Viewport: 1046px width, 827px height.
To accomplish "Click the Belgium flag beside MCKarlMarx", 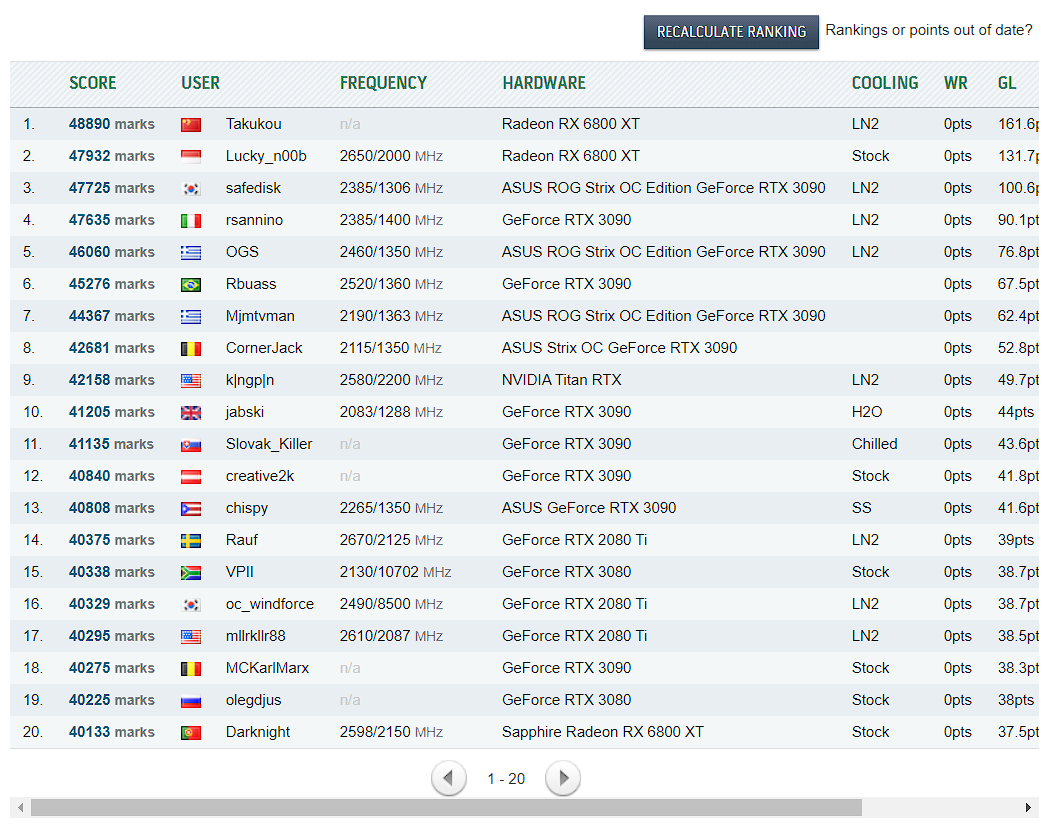I will (x=191, y=669).
